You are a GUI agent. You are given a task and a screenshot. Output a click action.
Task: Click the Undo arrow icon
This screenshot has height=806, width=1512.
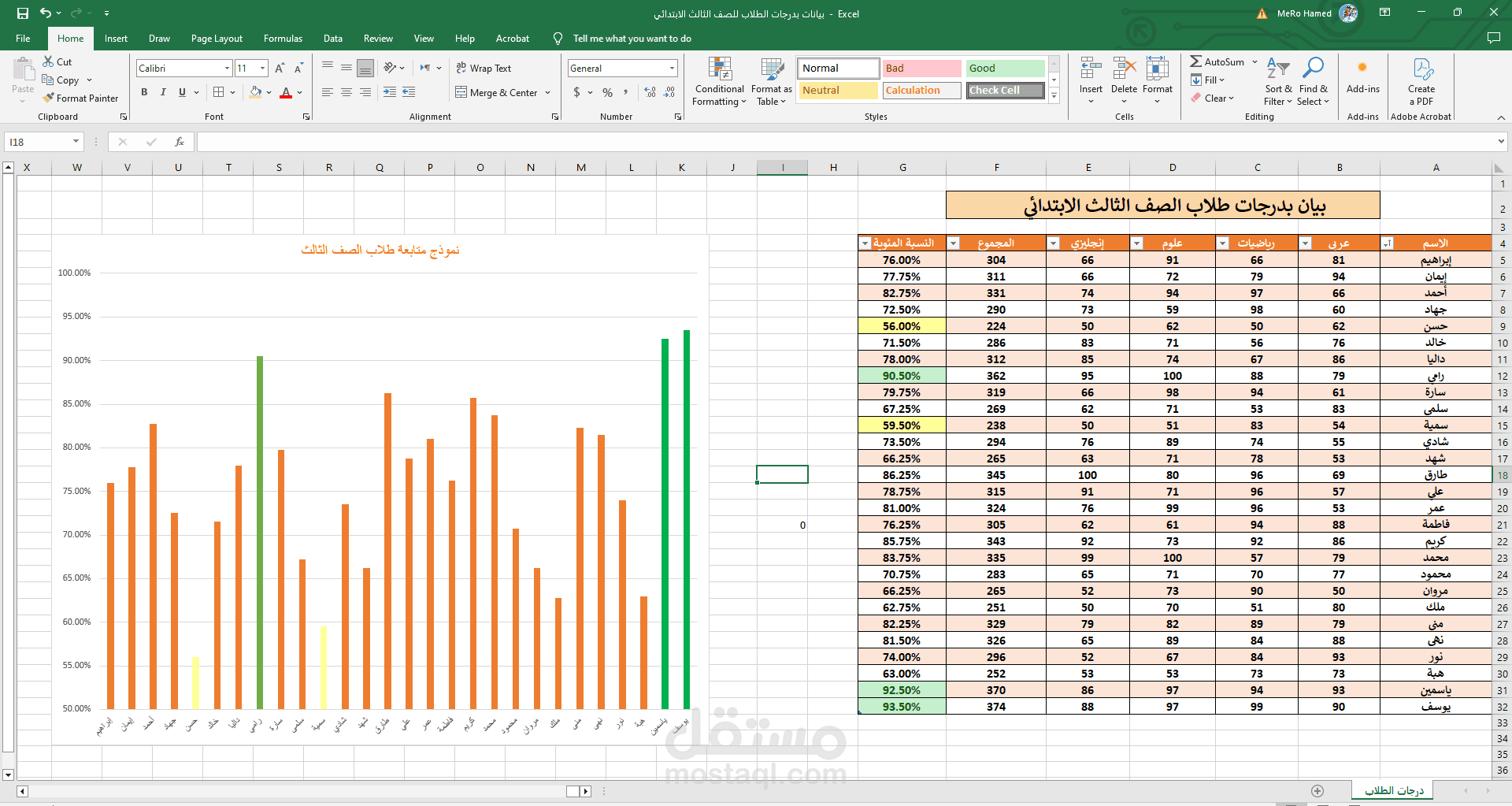pyautogui.click(x=46, y=13)
